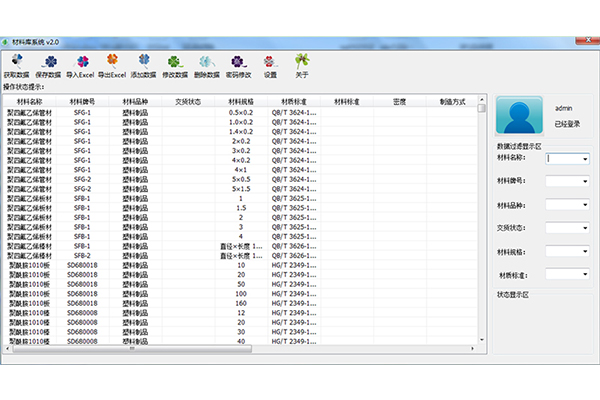Expand the 材质标准 filter dropdown
The height and width of the screenshot is (400, 600).
click(x=583, y=276)
